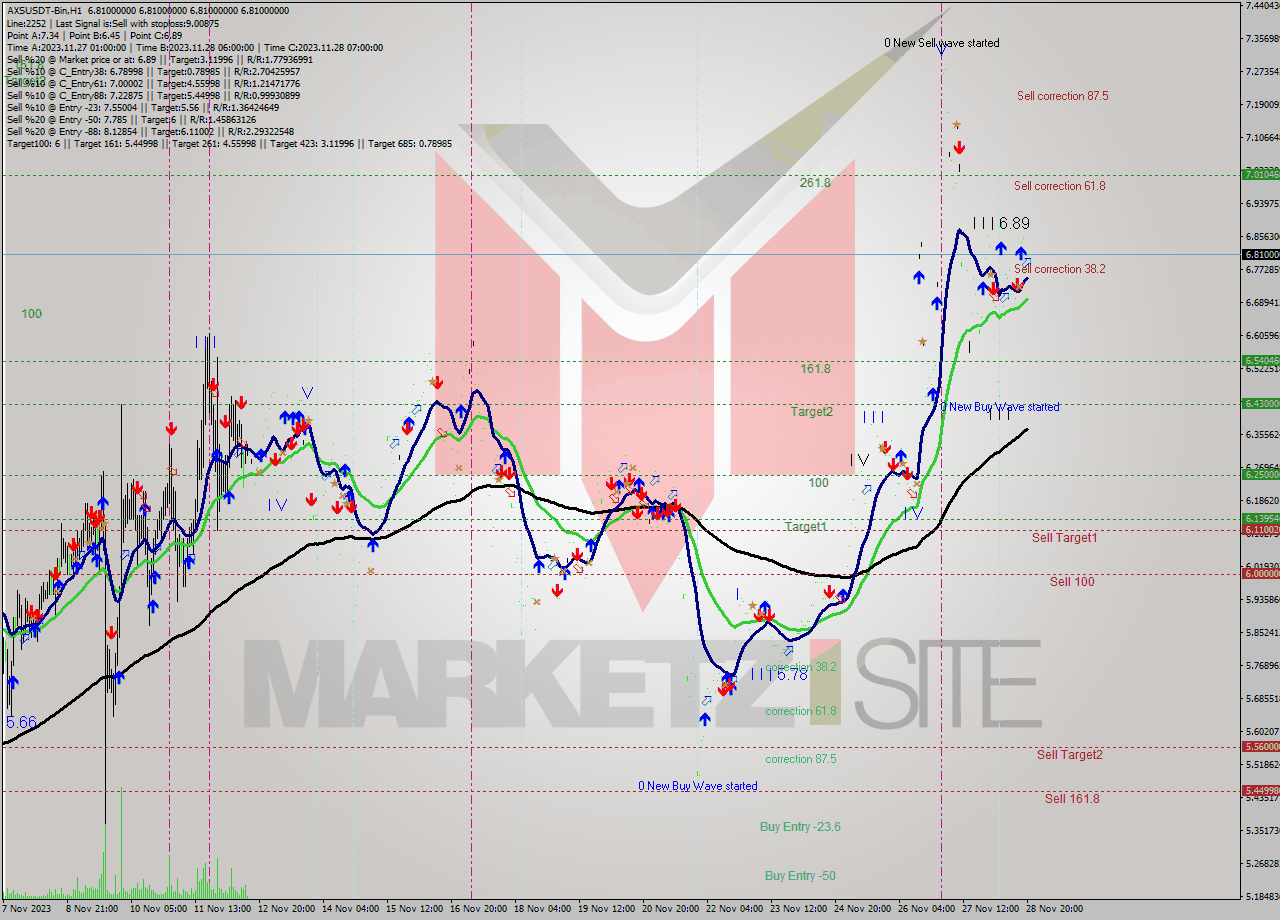Select the 'Sell correction 87.5' label
The image size is (1280, 920).
tap(1062, 96)
